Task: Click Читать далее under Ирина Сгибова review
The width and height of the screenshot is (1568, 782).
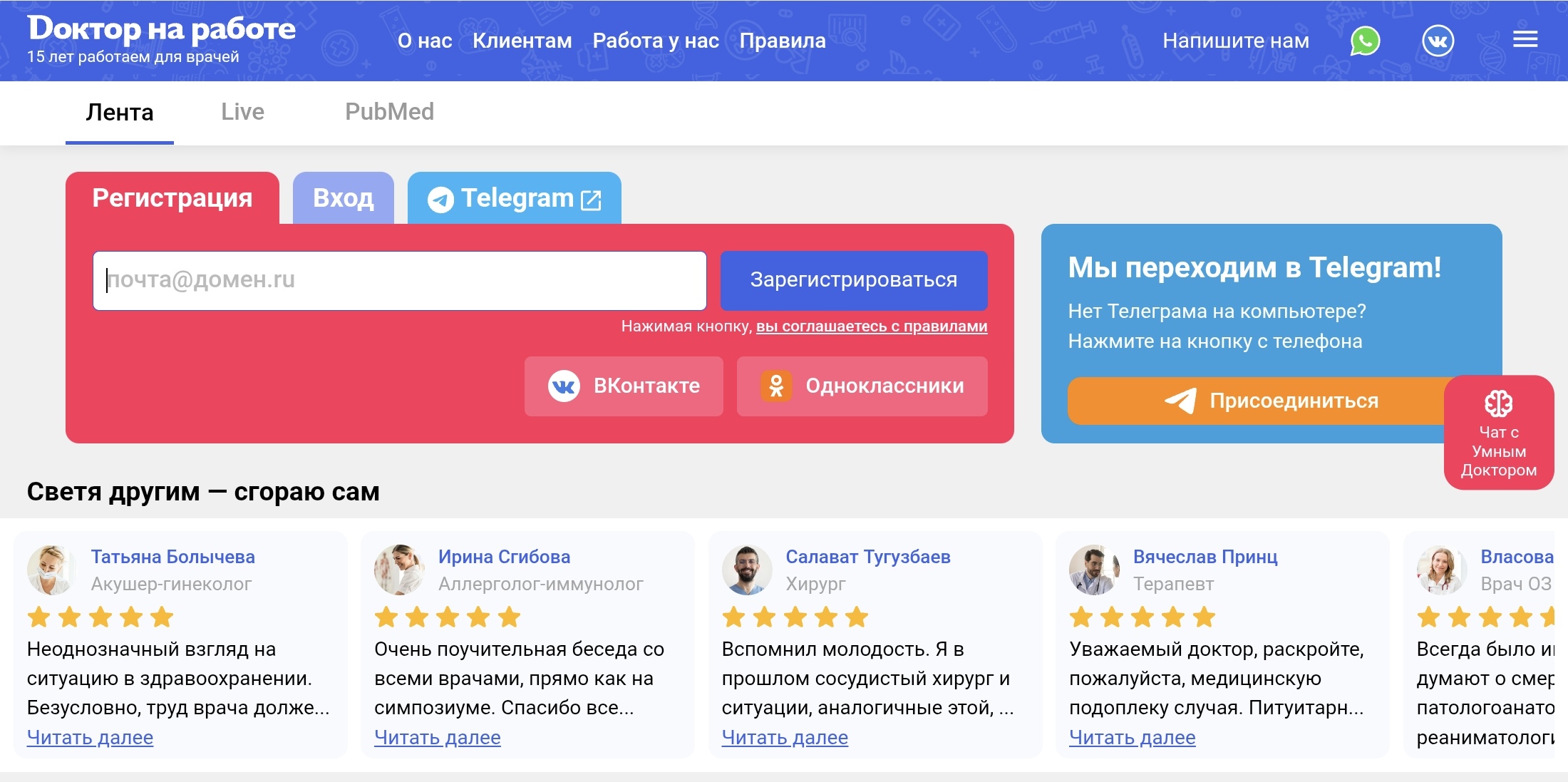Action: (x=438, y=737)
